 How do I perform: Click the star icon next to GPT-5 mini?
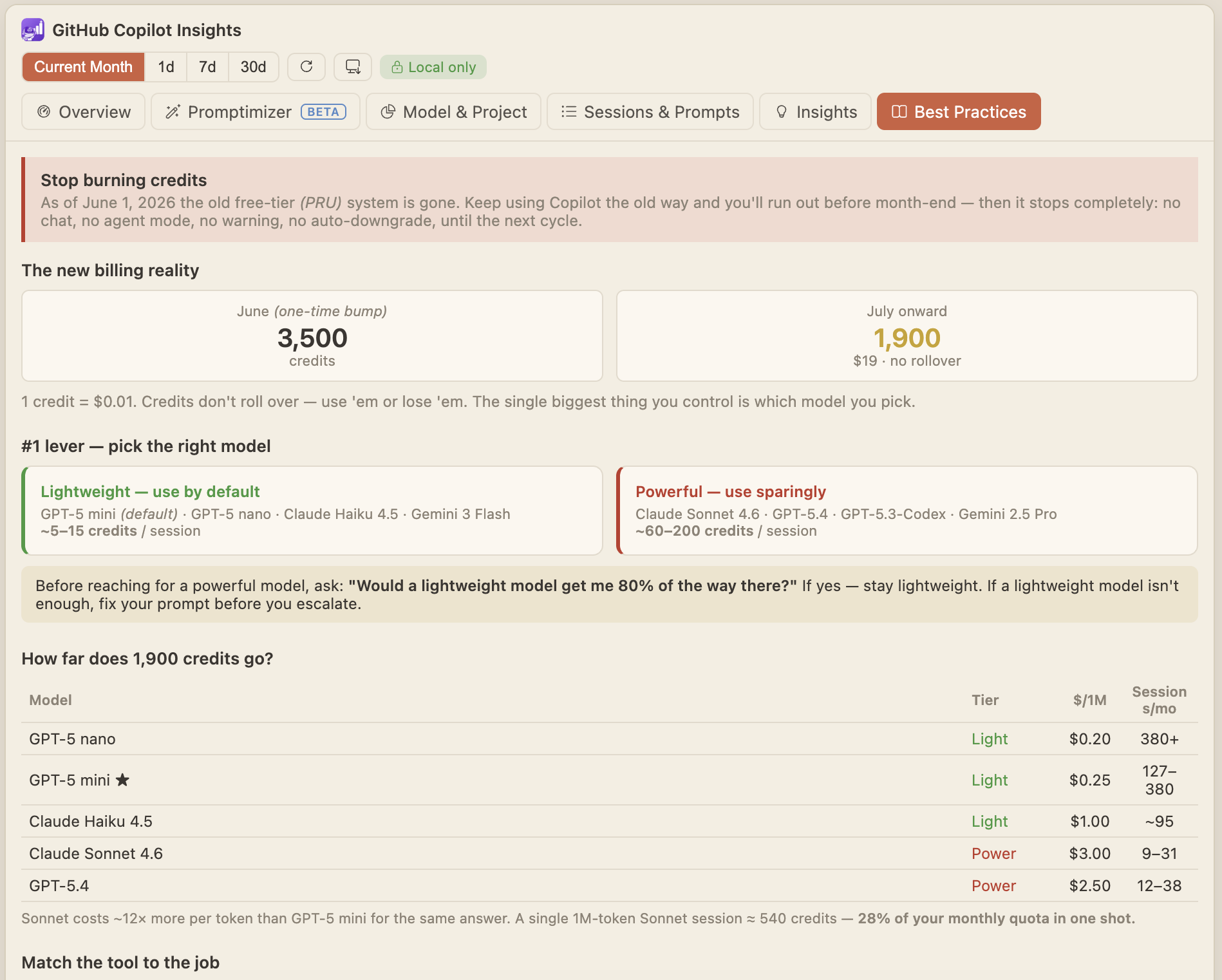pyautogui.click(x=122, y=780)
